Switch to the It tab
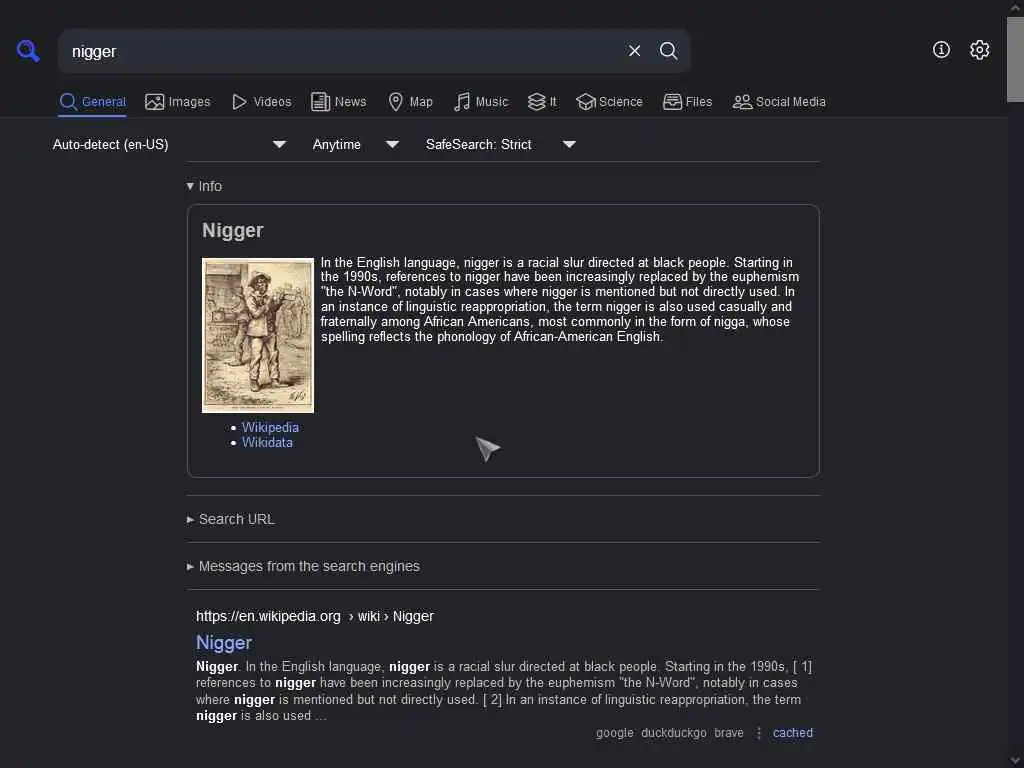1024x768 pixels. point(542,102)
